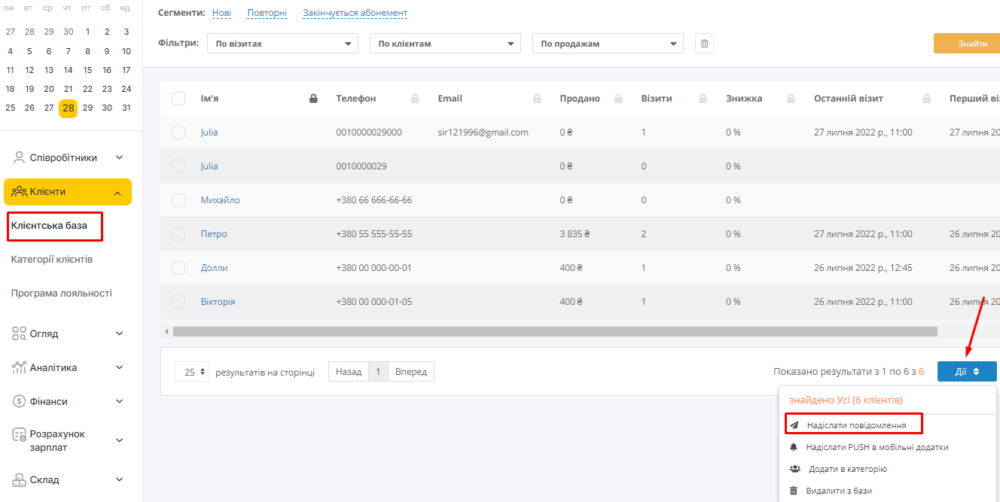Click the lock icon beside Телефон header
Image resolution: width=1000 pixels, height=502 pixels.
click(414, 99)
